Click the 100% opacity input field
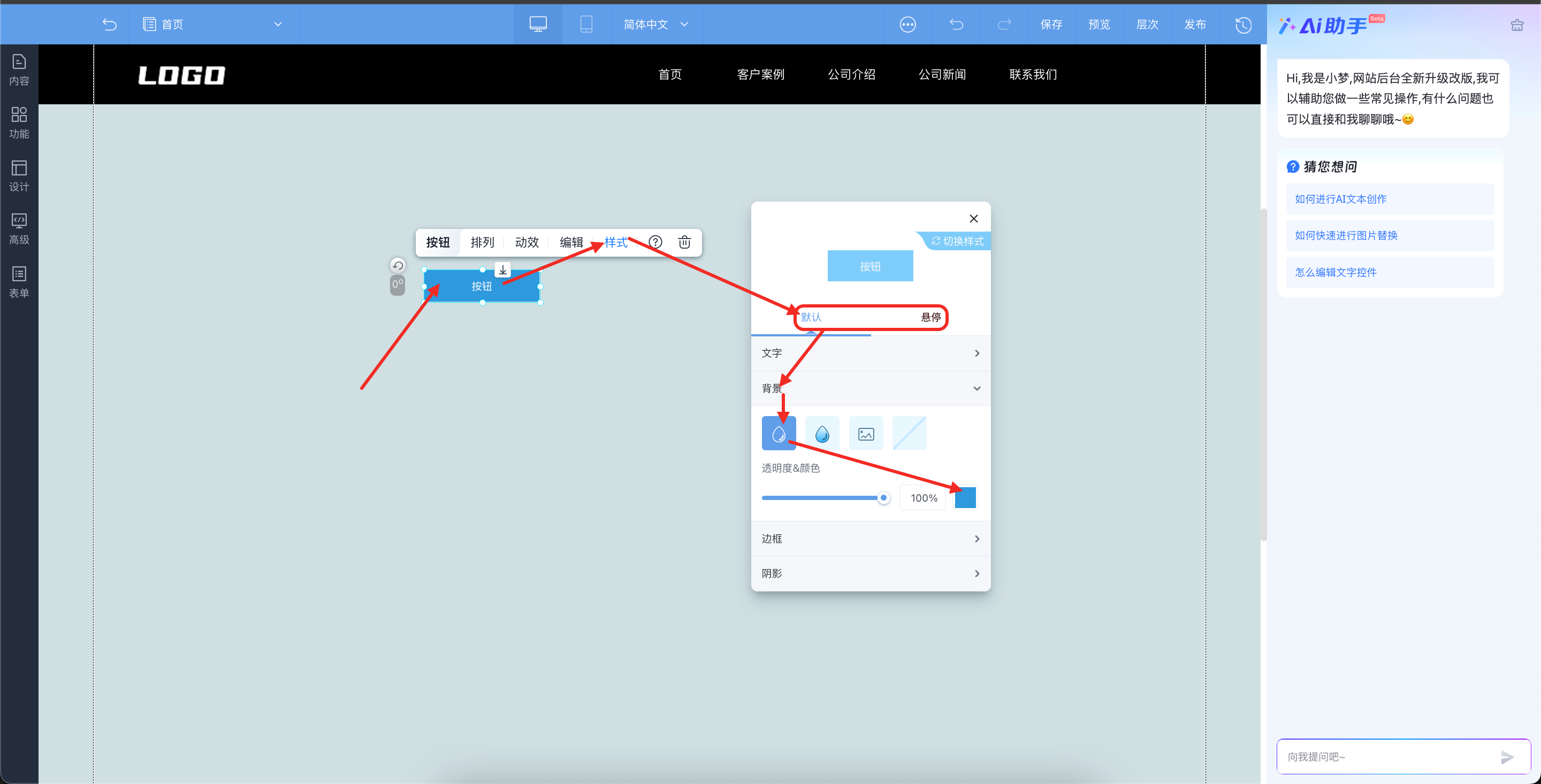The image size is (1541, 784). pyautogui.click(x=923, y=497)
